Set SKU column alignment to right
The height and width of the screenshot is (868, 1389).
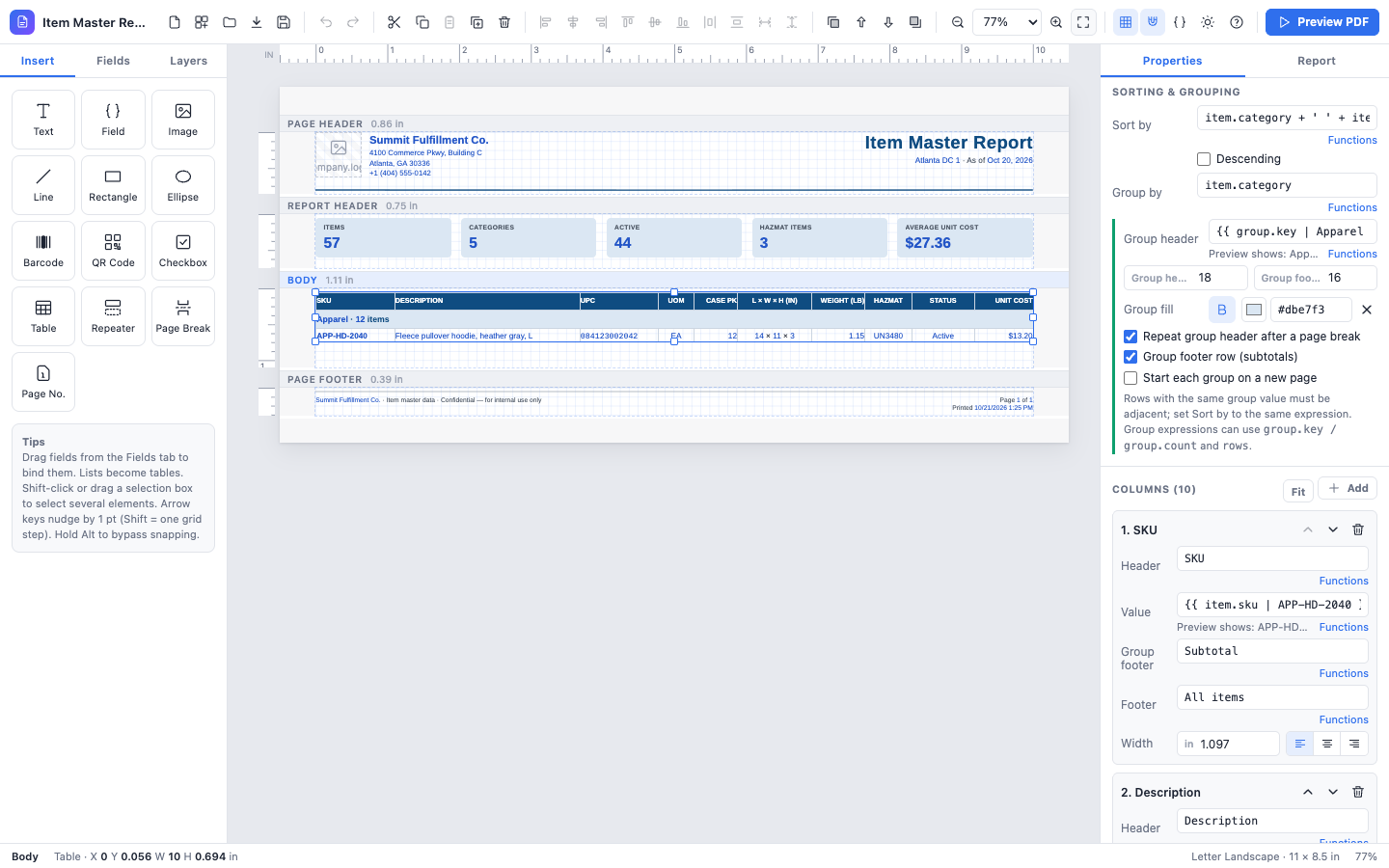tap(1354, 744)
